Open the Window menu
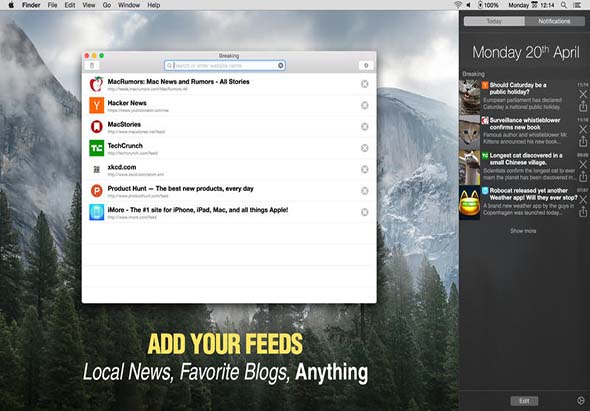Image resolution: width=590 pixels, height=411 pixels. coord(129,5)
